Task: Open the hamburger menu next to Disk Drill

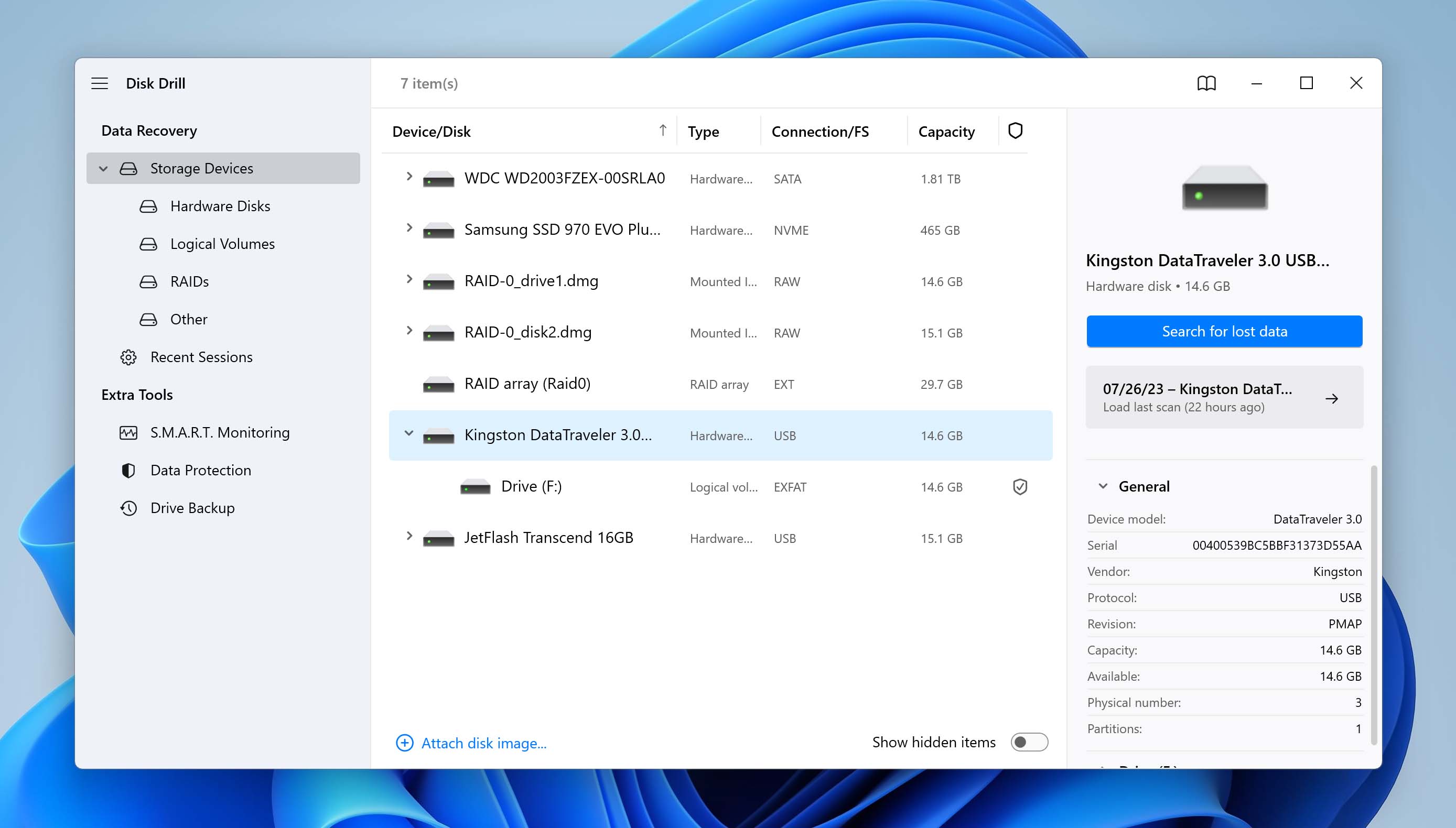Action: pyautogui.click(x=100, y=84)
